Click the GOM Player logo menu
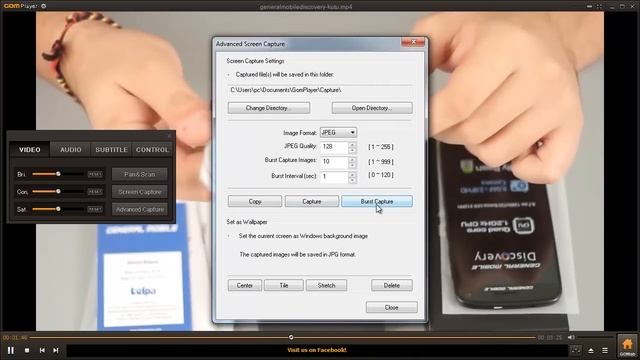The height and width of the screenshot is (360, 640). pyautogui.click(x=20, y=6)
